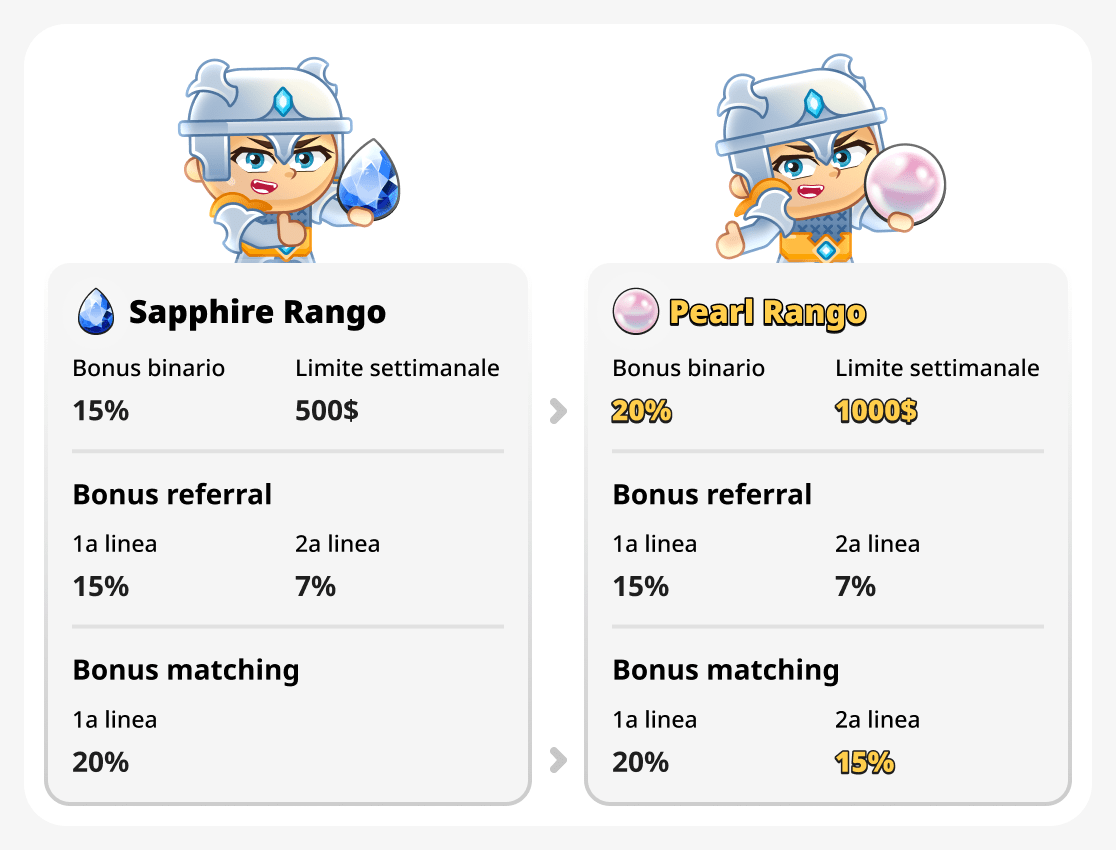
Task: Click the highlighted 15% matching bonus value
Action: (864, 763)
